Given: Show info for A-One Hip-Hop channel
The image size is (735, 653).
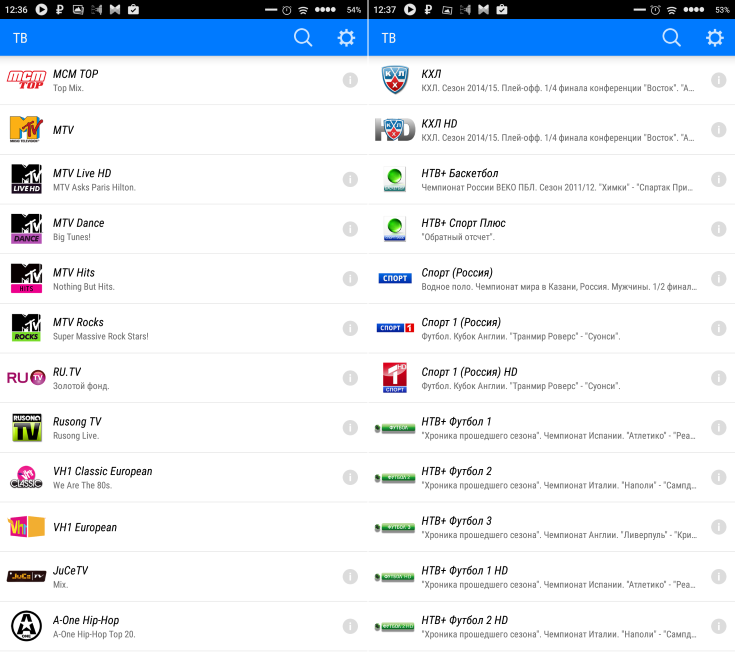Looking at the screenshot, I should pyautogui.click(x=350, y=627).
